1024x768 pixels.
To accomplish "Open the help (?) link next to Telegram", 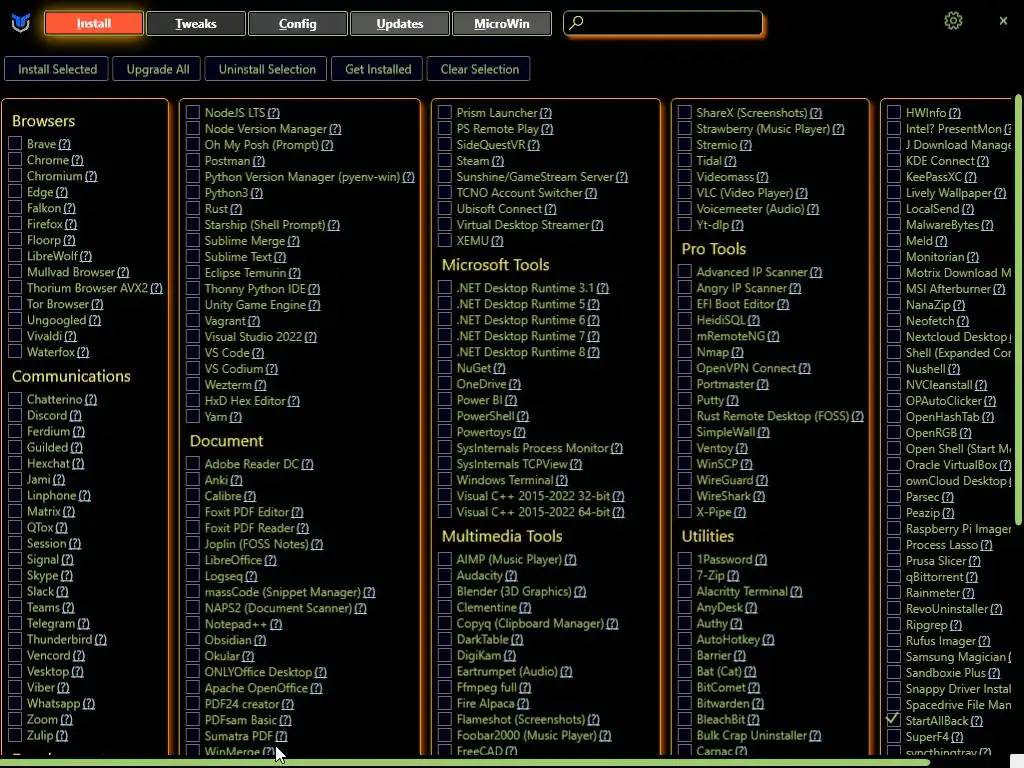I will pos(84,624).
